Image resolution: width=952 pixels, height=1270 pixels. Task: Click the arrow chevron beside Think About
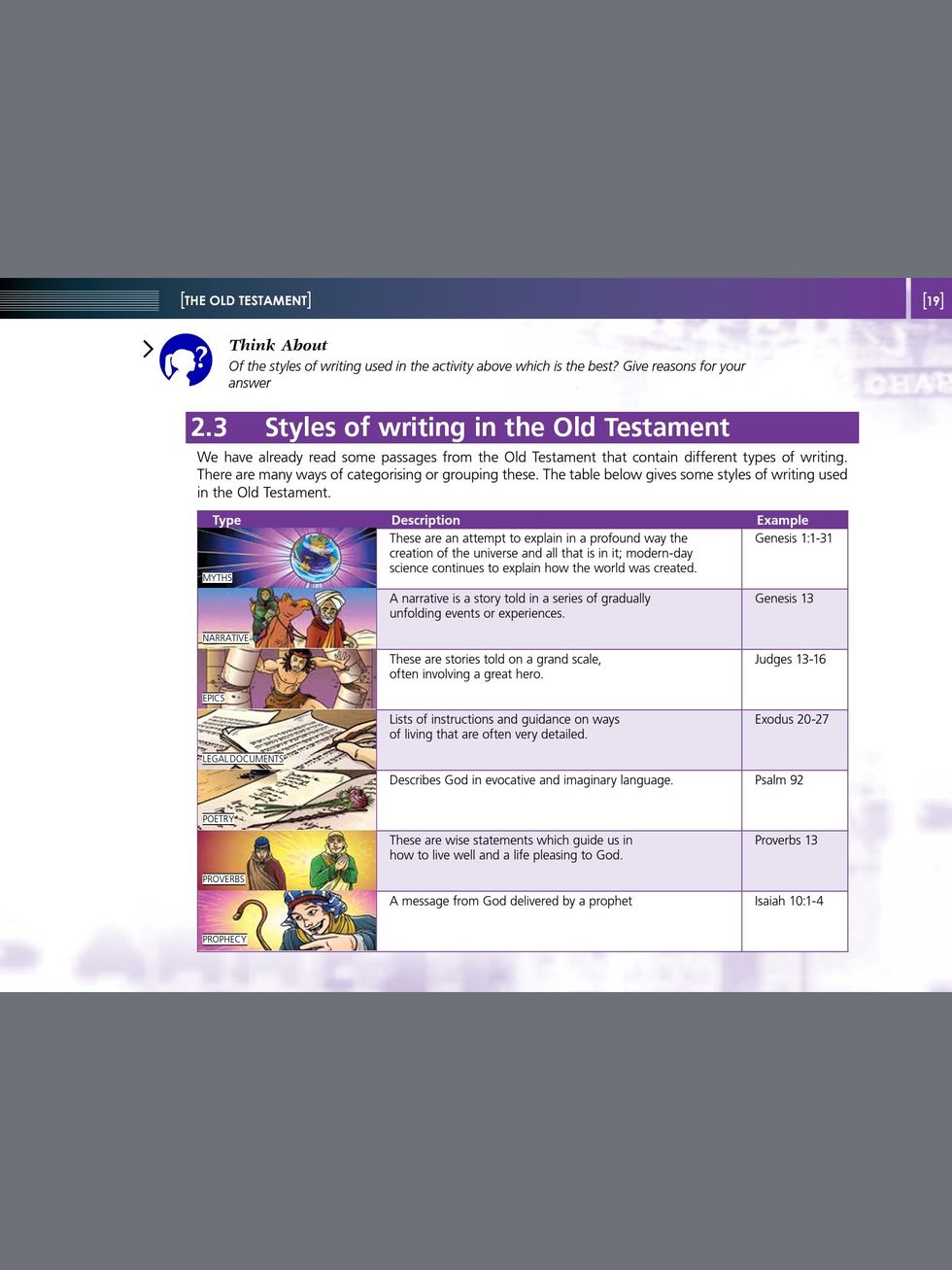[x=149, y=349]
